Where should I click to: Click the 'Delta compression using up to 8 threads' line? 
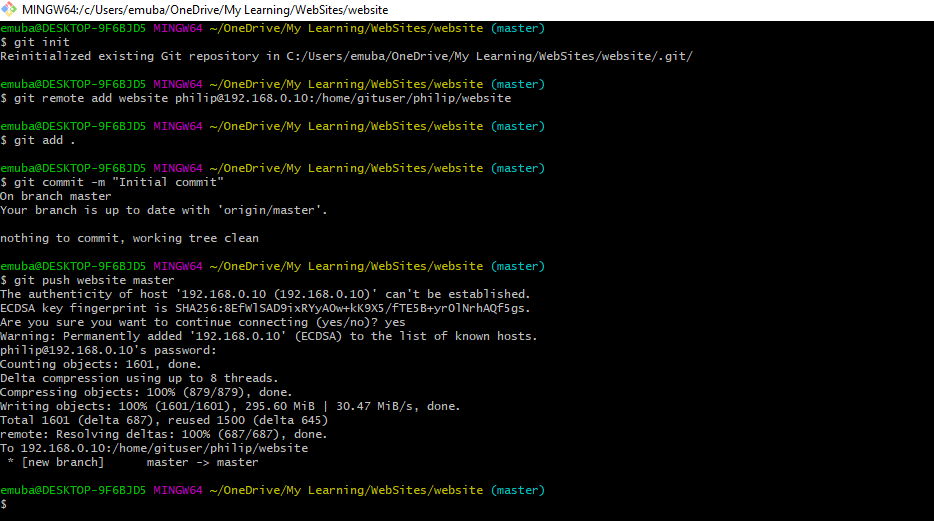(139, 378)
